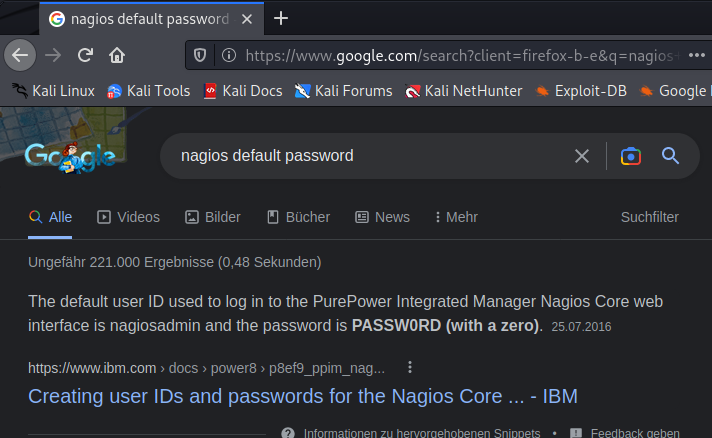Click the Google doodle logo

70,157
